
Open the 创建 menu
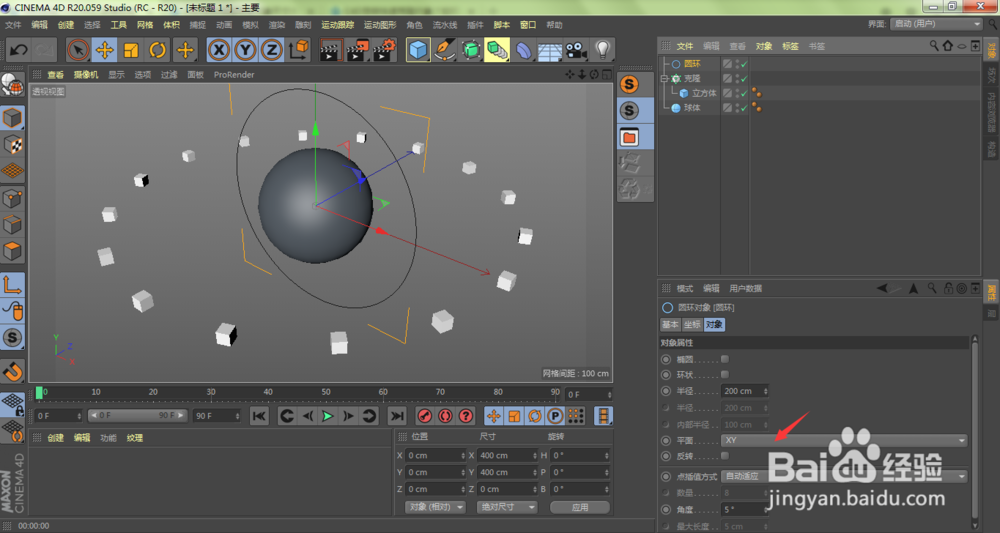66,25
